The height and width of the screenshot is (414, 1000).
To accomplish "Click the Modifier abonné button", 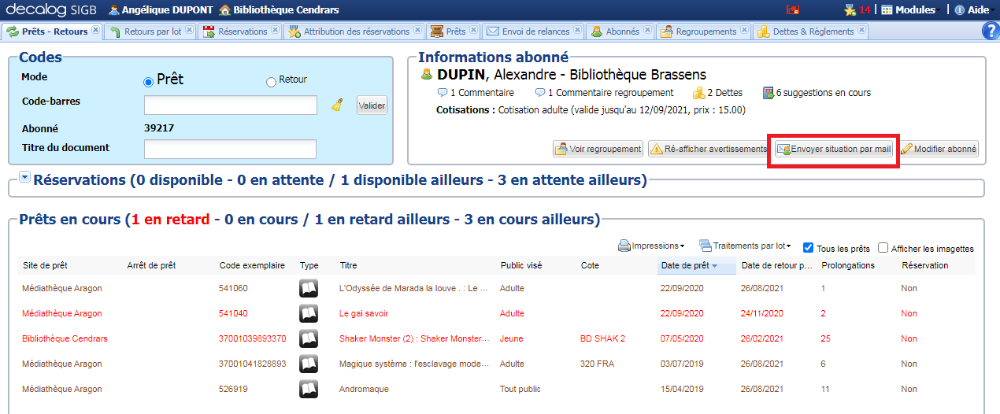I will (939, 149).
